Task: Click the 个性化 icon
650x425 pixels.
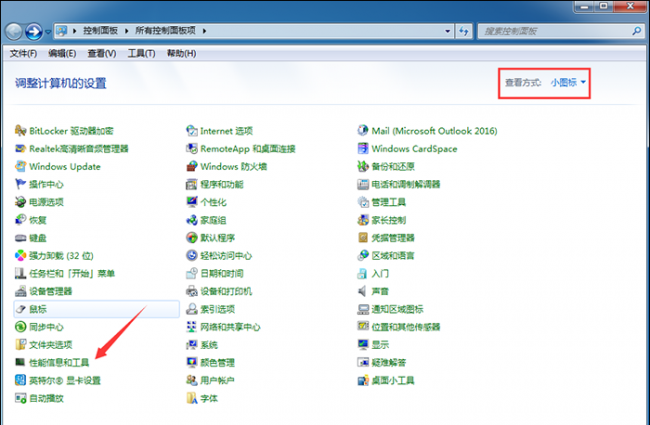Action: [x=192, y=202]
